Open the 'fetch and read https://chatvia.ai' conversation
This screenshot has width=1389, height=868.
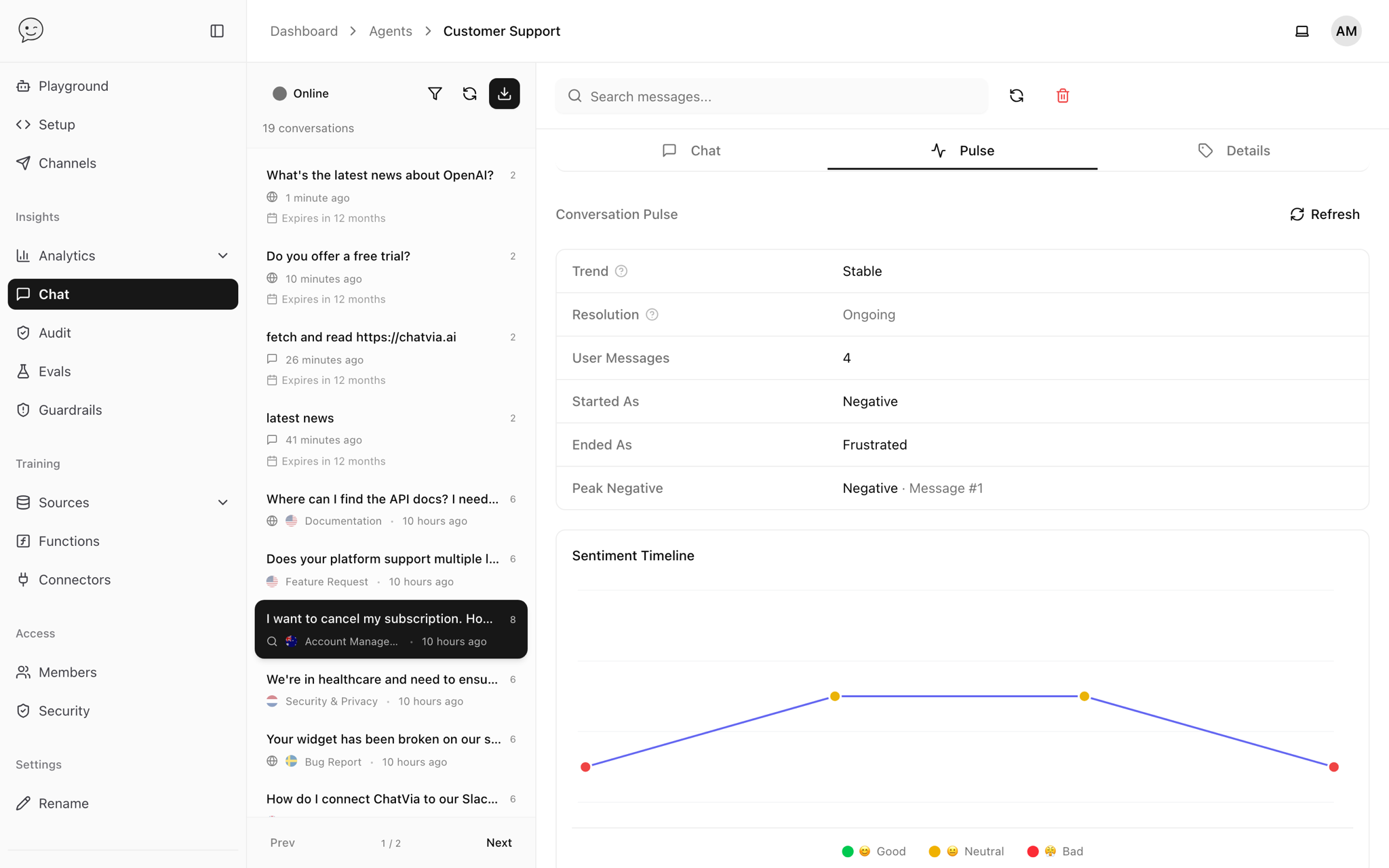tap(391, 357)
